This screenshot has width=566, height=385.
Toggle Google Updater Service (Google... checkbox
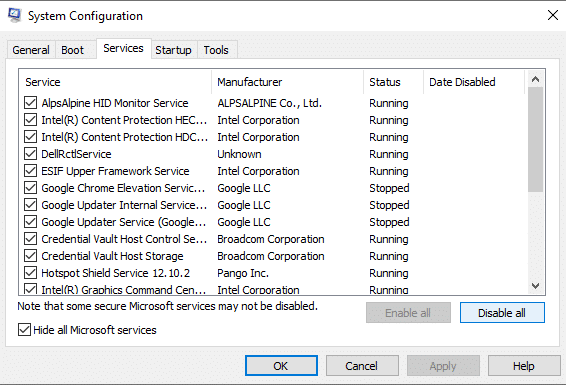(30, 222)
